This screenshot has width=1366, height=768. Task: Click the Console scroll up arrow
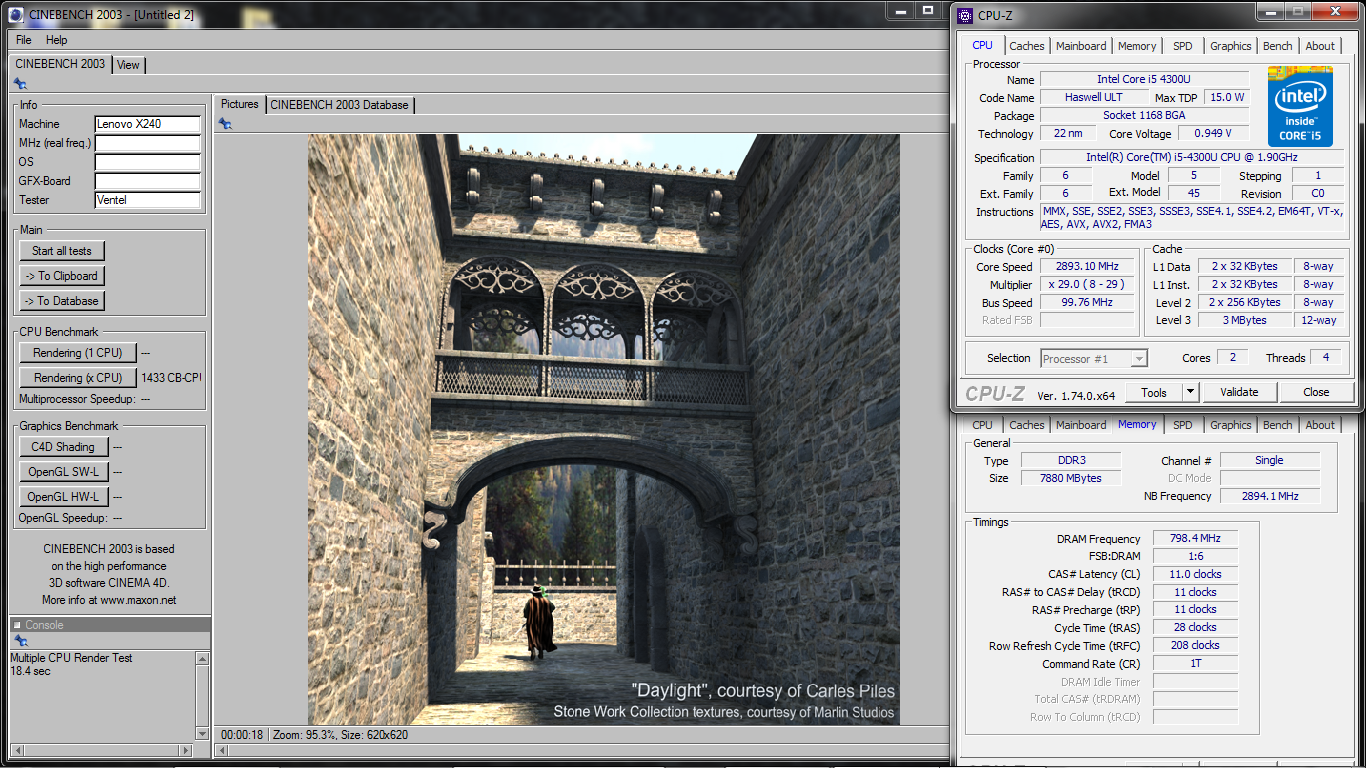(x=203, y=659)
